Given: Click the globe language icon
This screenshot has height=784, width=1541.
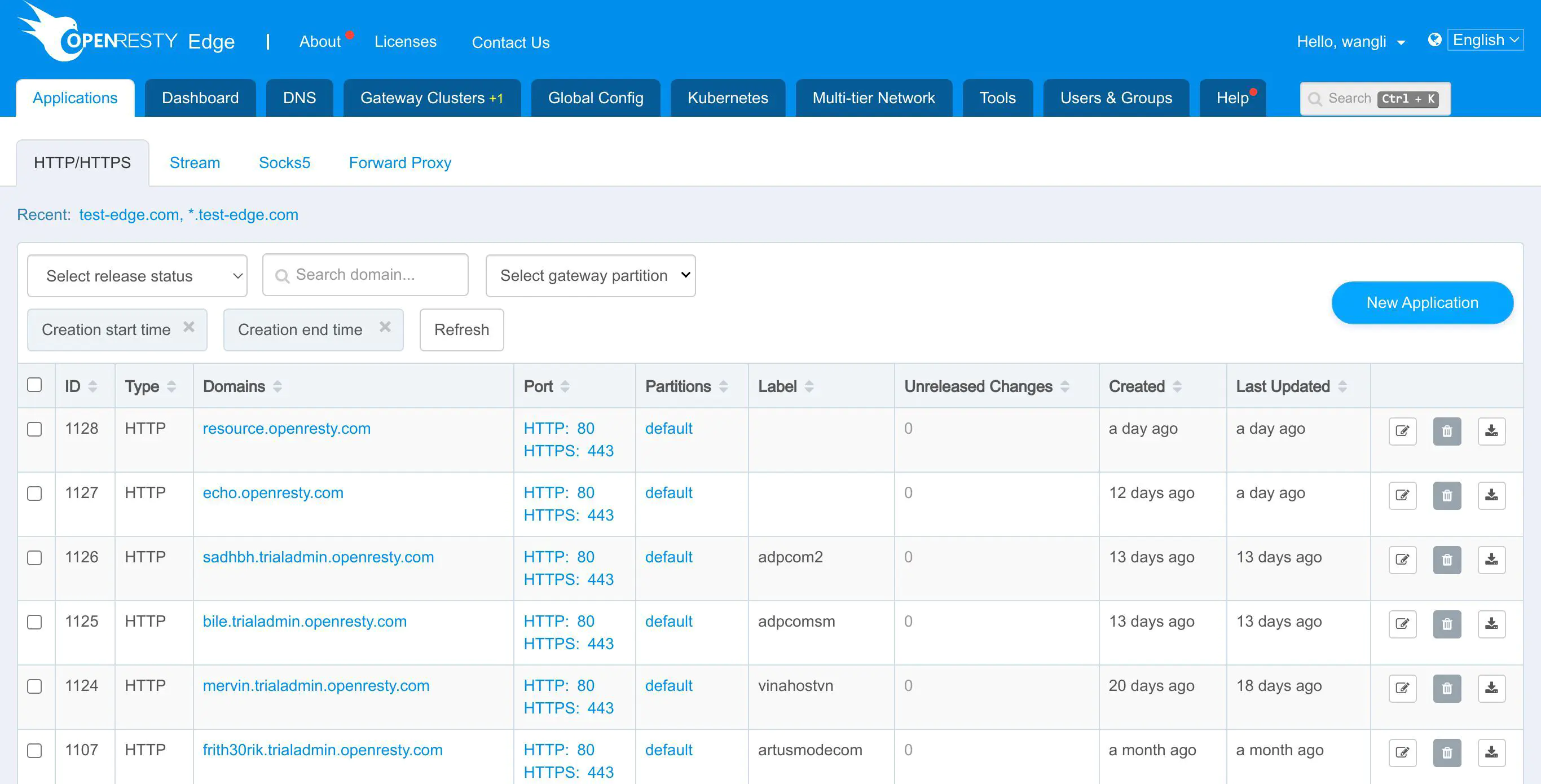Looking at the screenshot, I should (x=1434, y=39).
